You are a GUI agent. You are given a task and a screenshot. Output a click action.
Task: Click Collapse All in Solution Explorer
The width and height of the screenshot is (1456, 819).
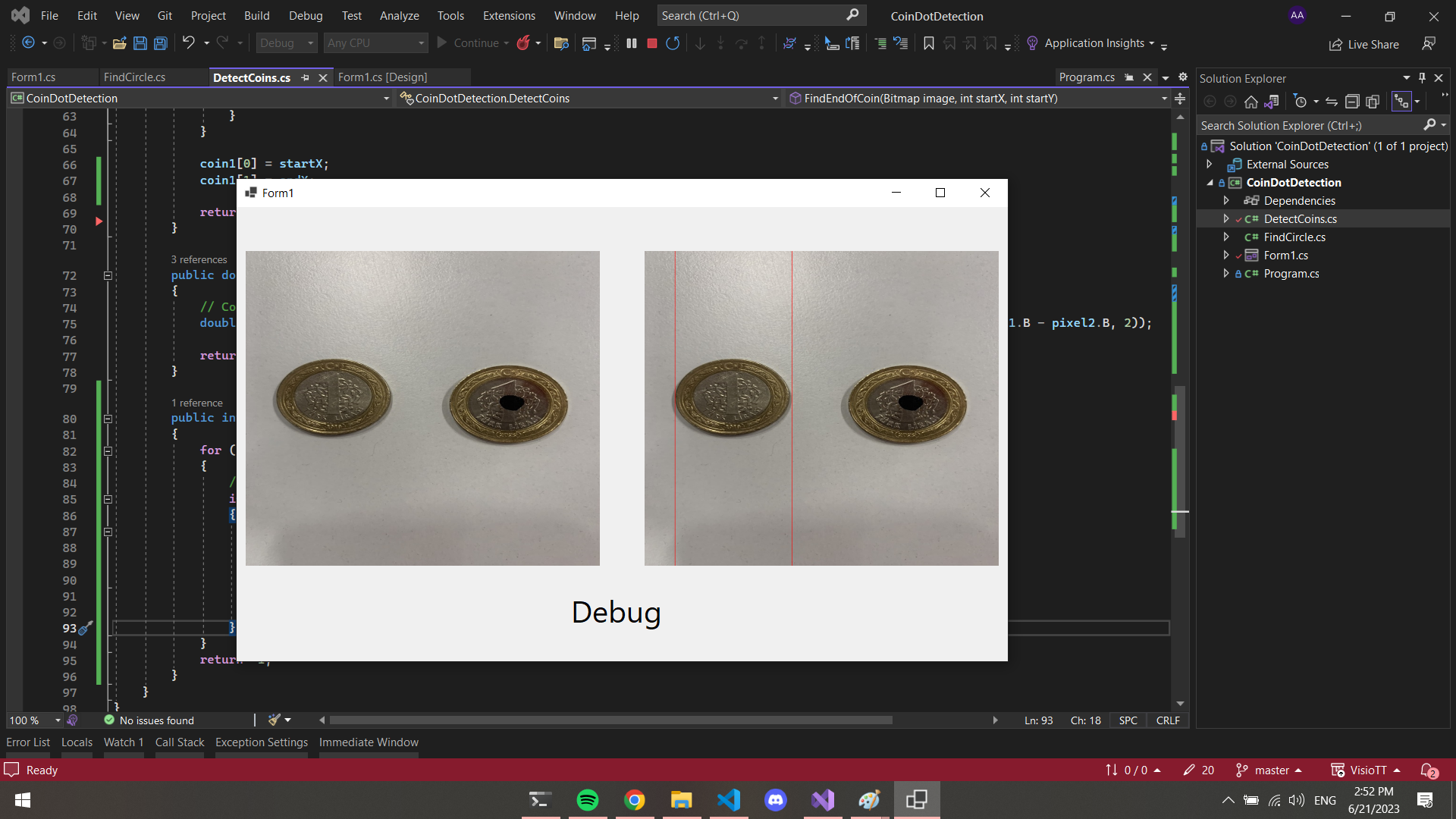[x=1351, y=102]
